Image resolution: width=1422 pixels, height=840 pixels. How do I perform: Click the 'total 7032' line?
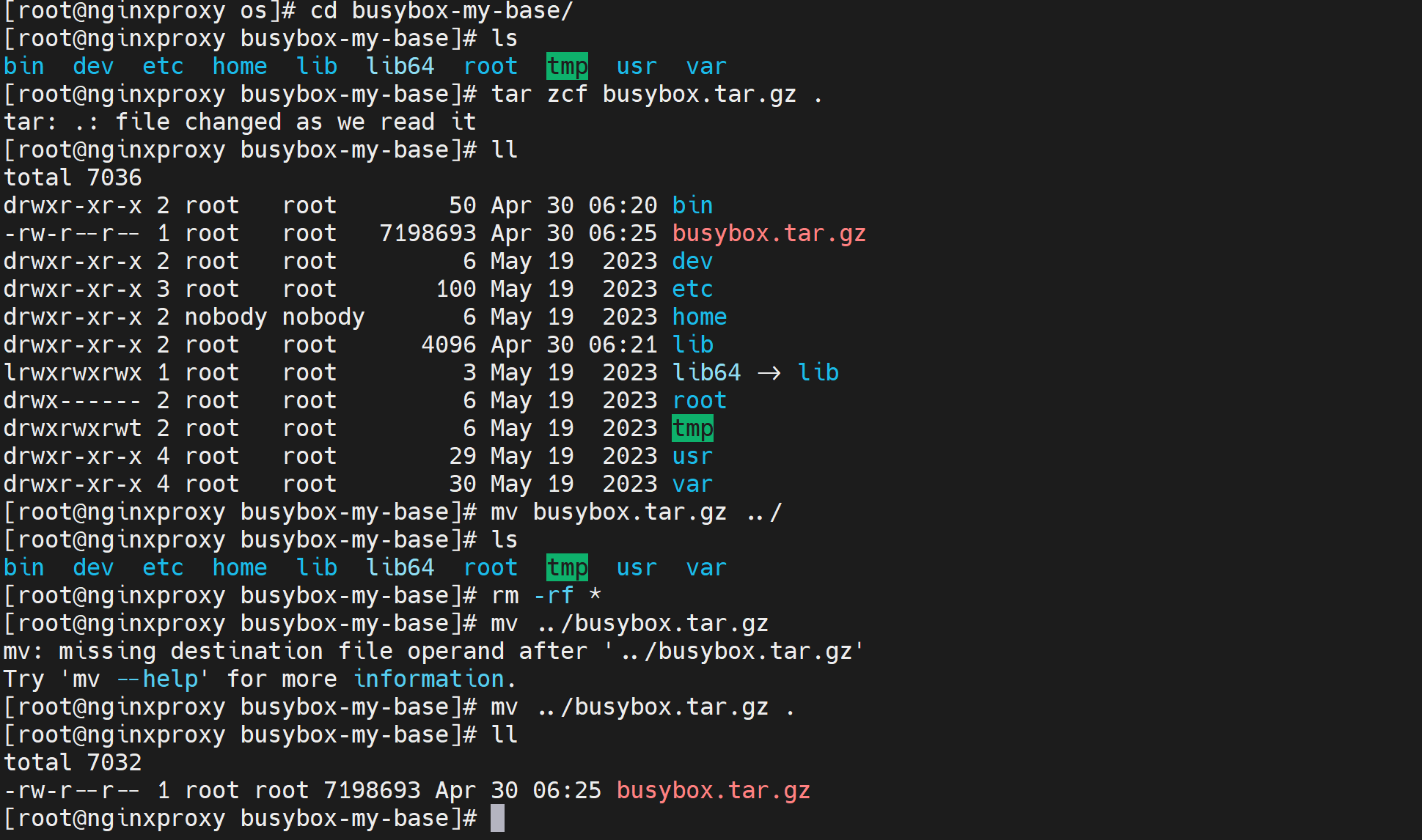pyautogui.click(x=73, y=762)
